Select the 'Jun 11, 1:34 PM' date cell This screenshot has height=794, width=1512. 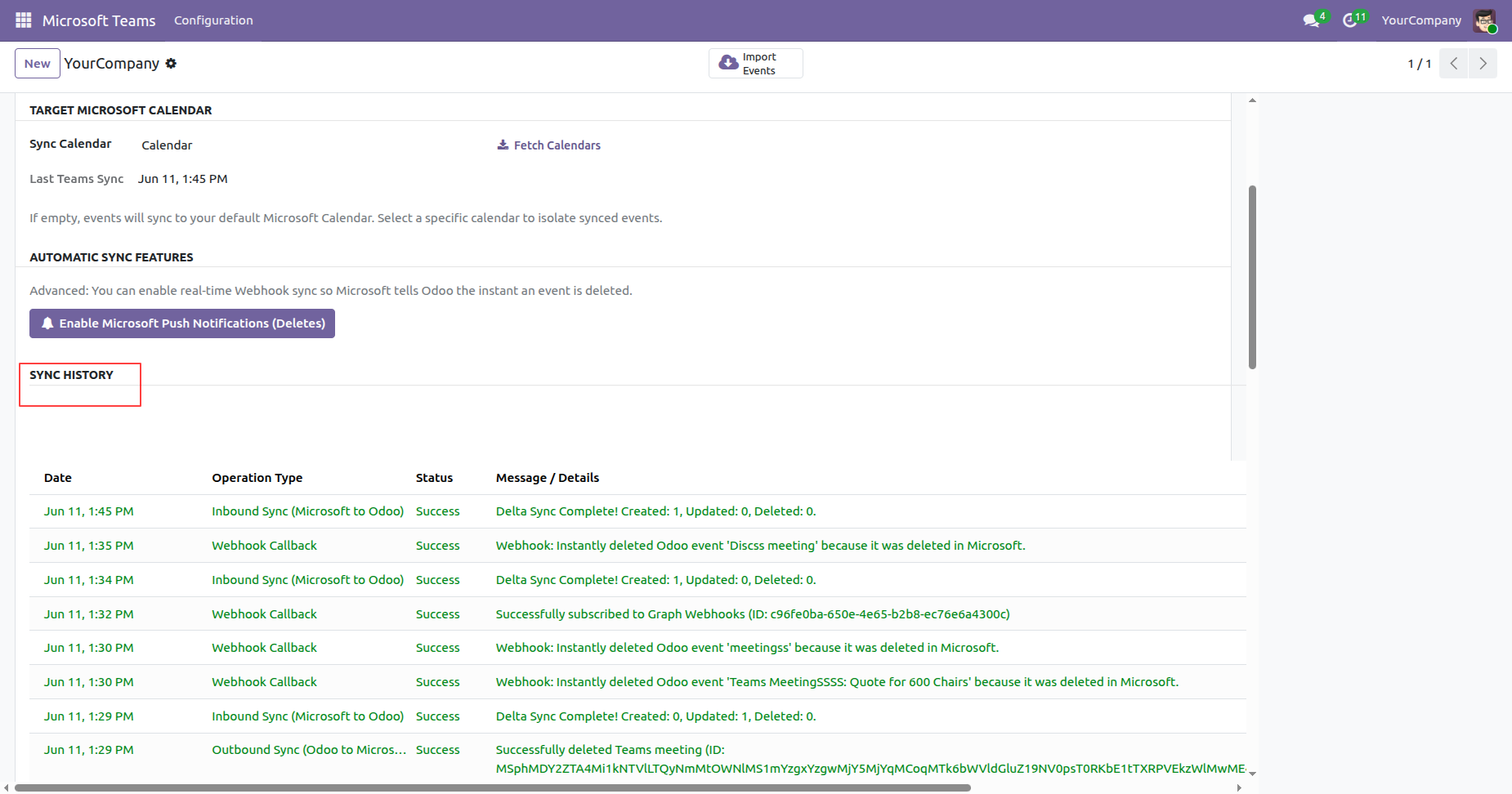pos(89,580)
